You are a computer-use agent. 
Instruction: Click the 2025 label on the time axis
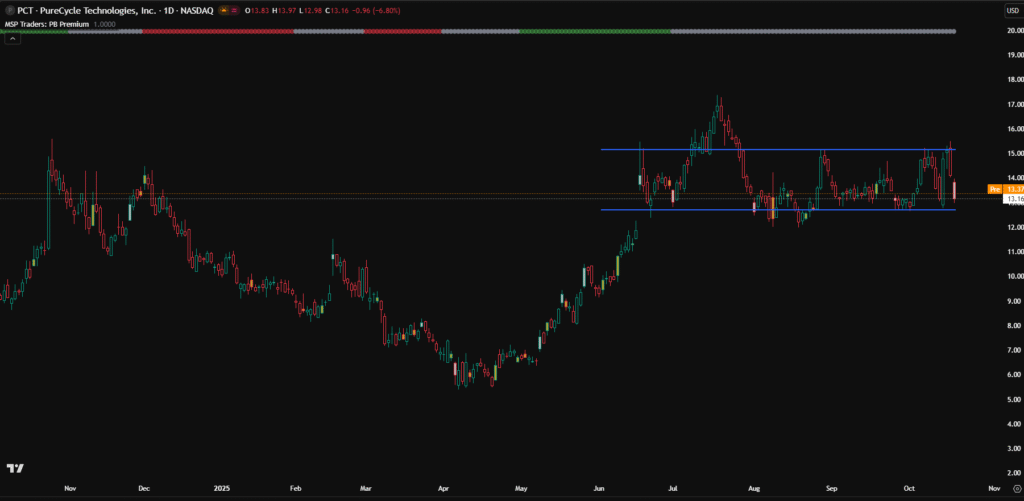[x=220, y=488]
